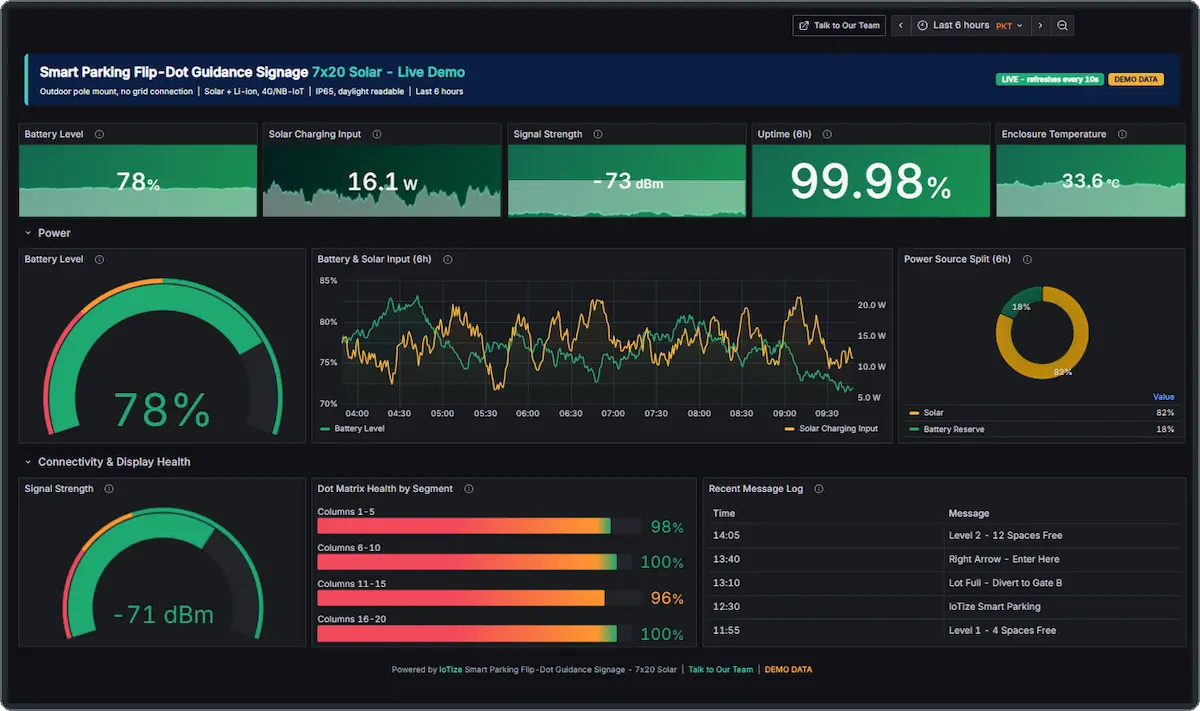The width and height of the screenshot is (1200, 711).
Task: Click the 33.6 °C temperature value
Action: pos(1090,181)
